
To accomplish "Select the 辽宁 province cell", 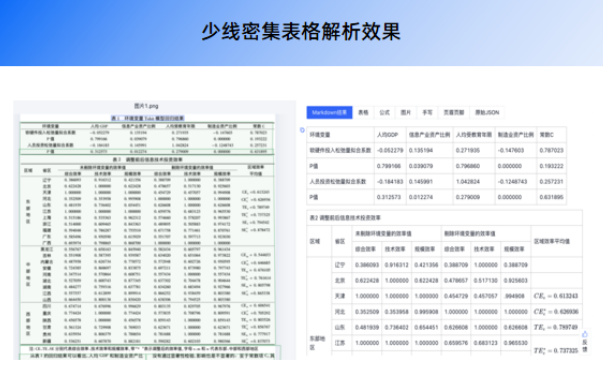I will coord(340,265).
